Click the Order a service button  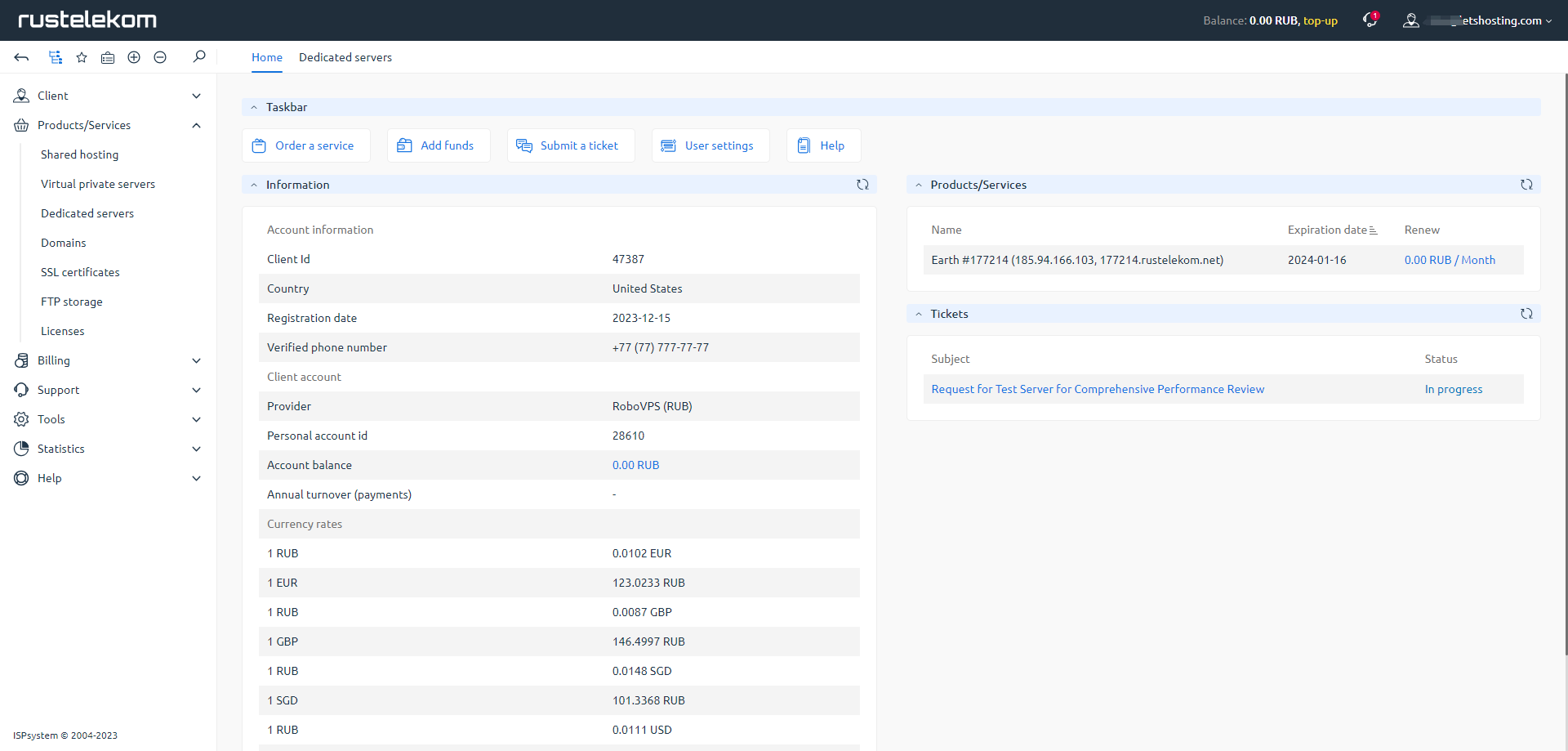(x=306, y=145)
